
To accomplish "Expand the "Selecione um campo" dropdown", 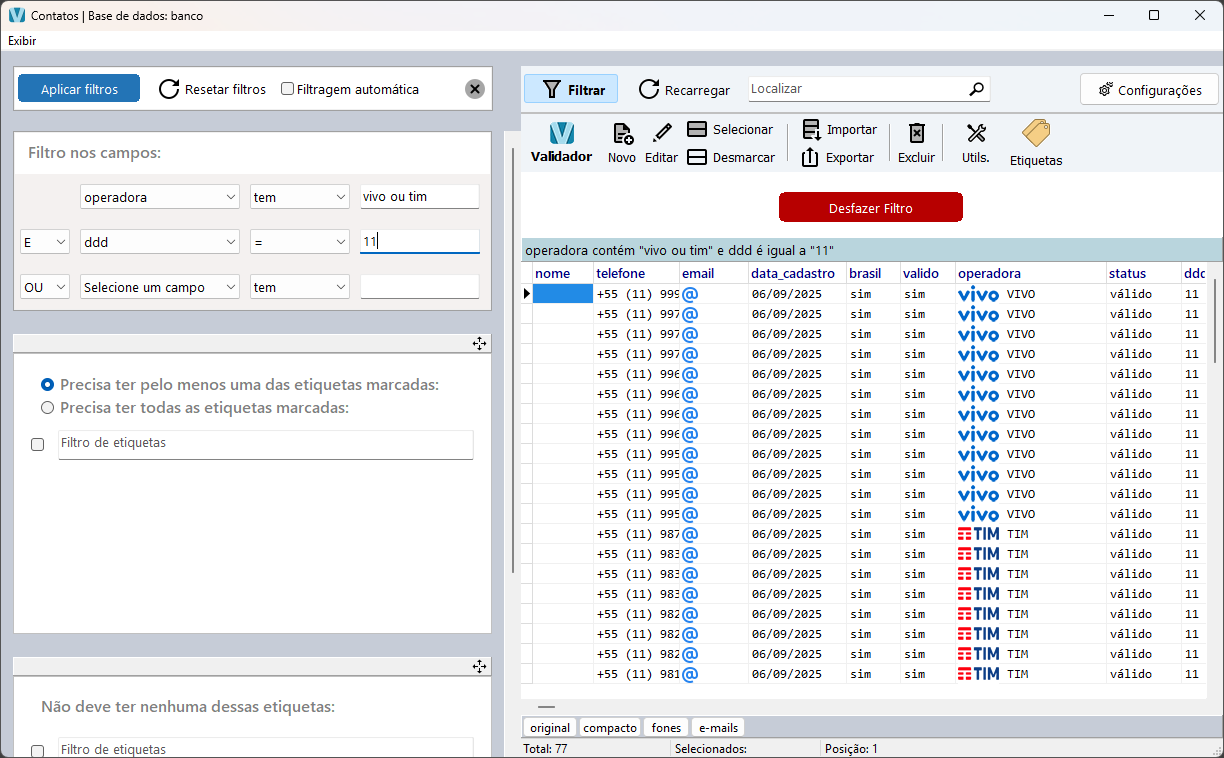I will coord(231,287).
